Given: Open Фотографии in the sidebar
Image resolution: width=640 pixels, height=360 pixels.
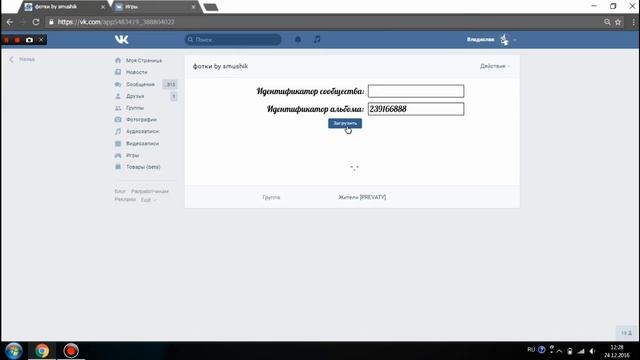Looking at the screenshot, I should point(141,120).
